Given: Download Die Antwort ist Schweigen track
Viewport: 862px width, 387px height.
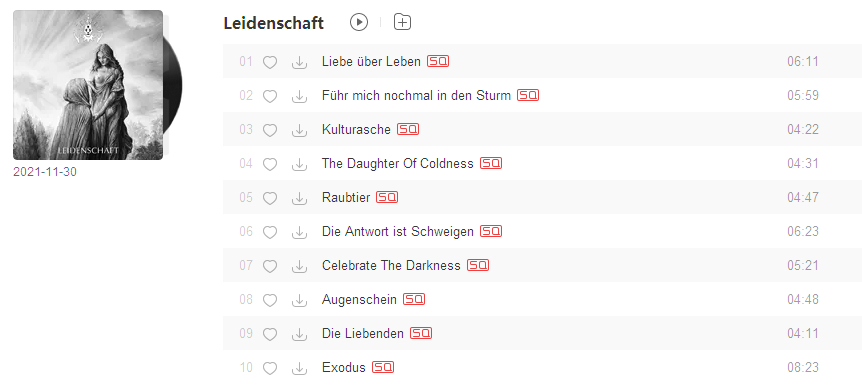Looking at the screenshot, I should tap(299, 233).
